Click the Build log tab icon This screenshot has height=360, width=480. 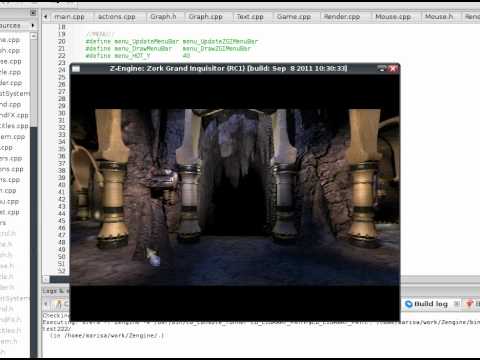click(408, 304)
